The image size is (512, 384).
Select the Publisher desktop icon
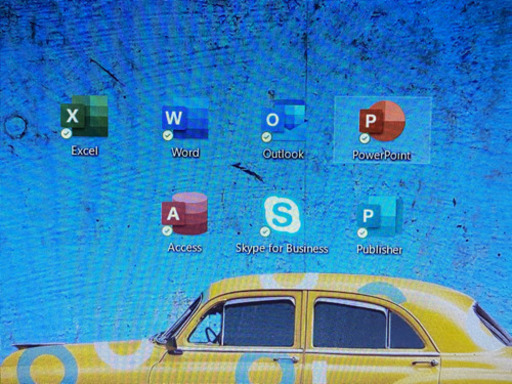point(380,217)
